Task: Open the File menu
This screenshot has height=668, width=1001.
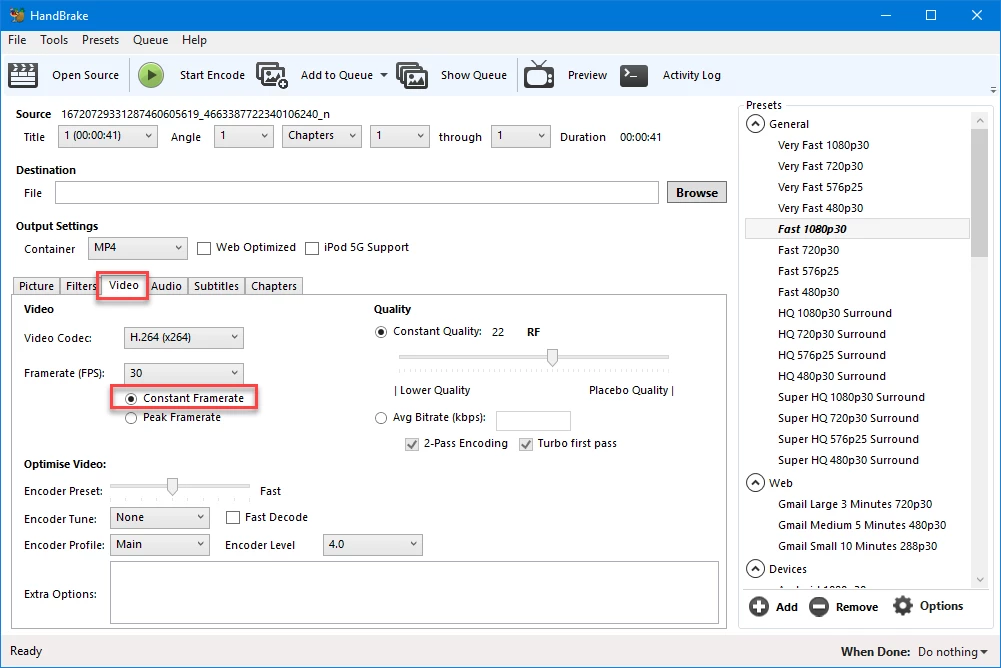Action: [x=17, y=40]
